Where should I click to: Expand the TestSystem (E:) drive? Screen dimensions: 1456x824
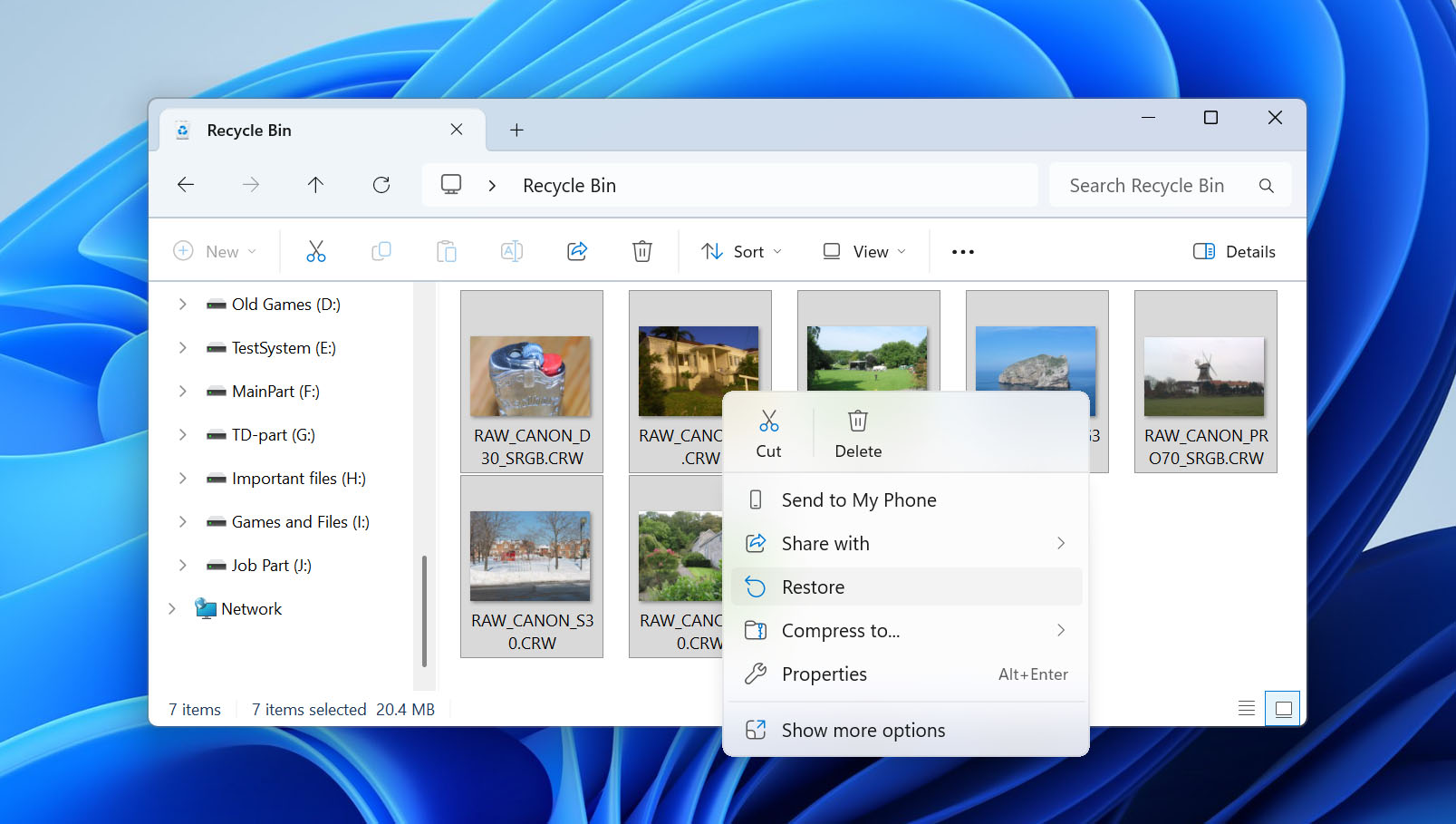(x=182, y=348)
